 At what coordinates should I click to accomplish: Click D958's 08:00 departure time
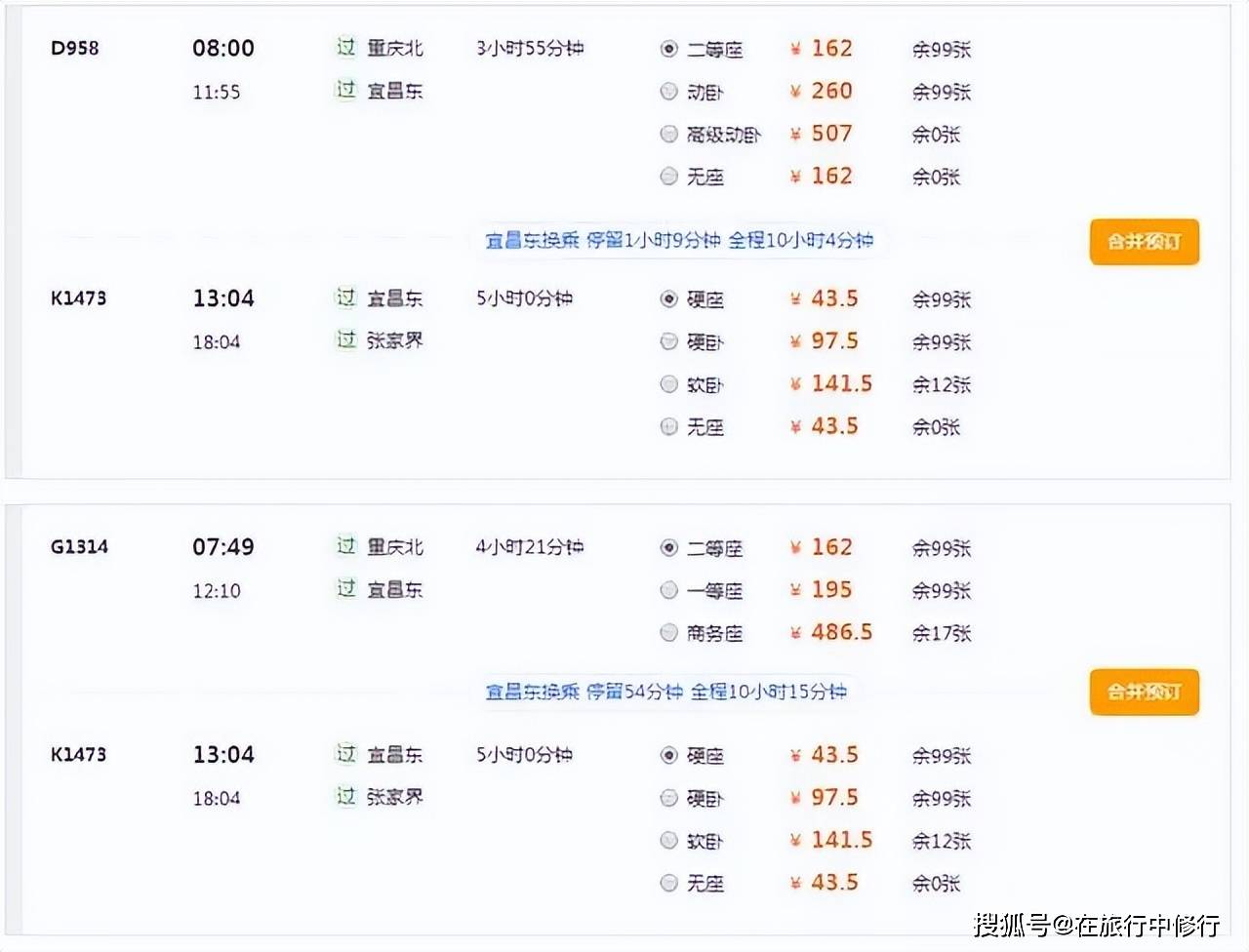(x=223, y=48)
